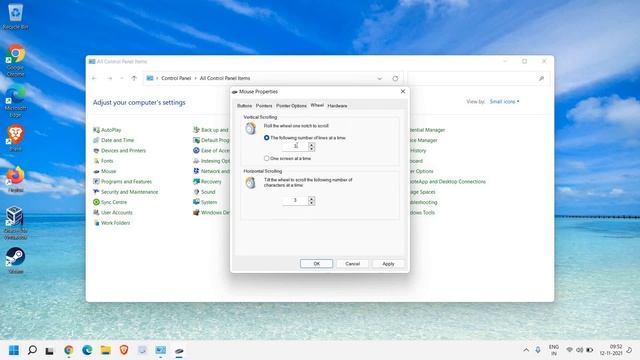Apply the mouse wheel settings
The width and height of the screenshot is (640, 360).
(388, 264)
